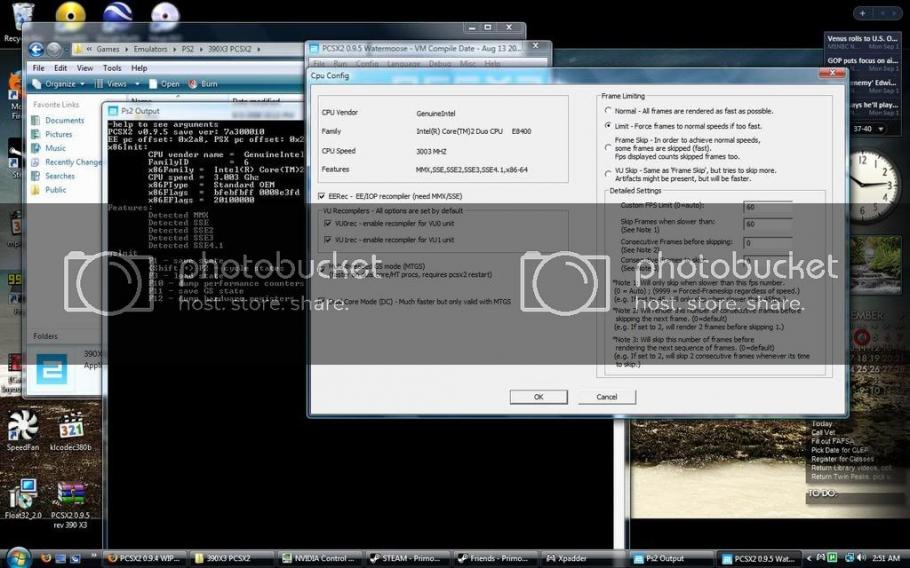Open SpeedFan desktop icon
This screenshot has height=568, width=910.
coord(23,431)
